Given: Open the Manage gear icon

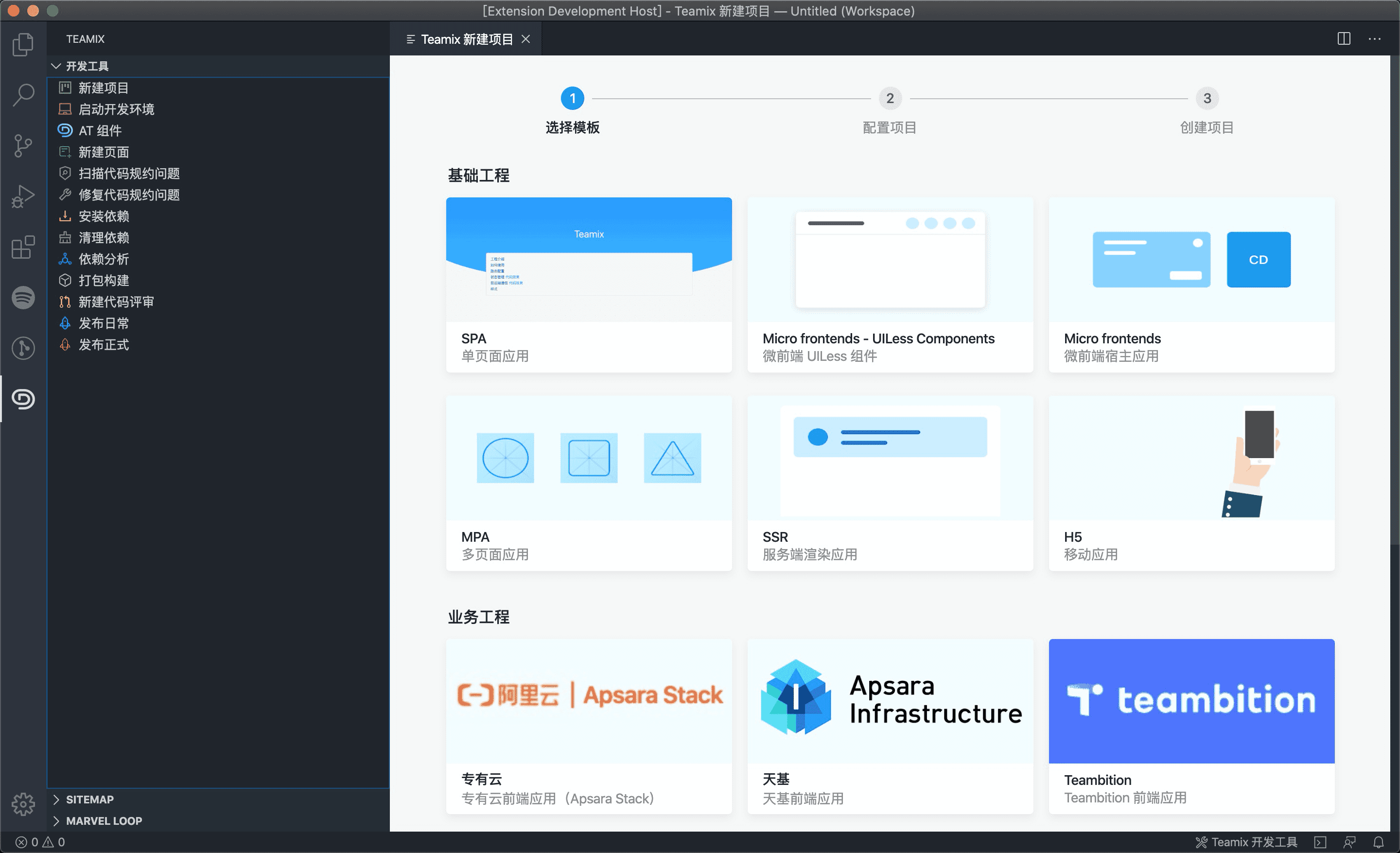Looking at the screenshot, I should coord(23,803).
